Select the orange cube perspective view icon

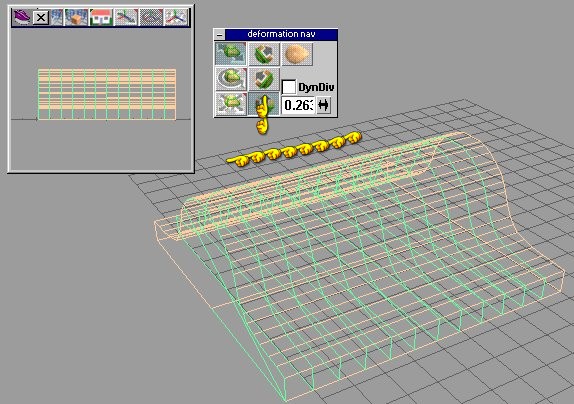tap(76, 17)
